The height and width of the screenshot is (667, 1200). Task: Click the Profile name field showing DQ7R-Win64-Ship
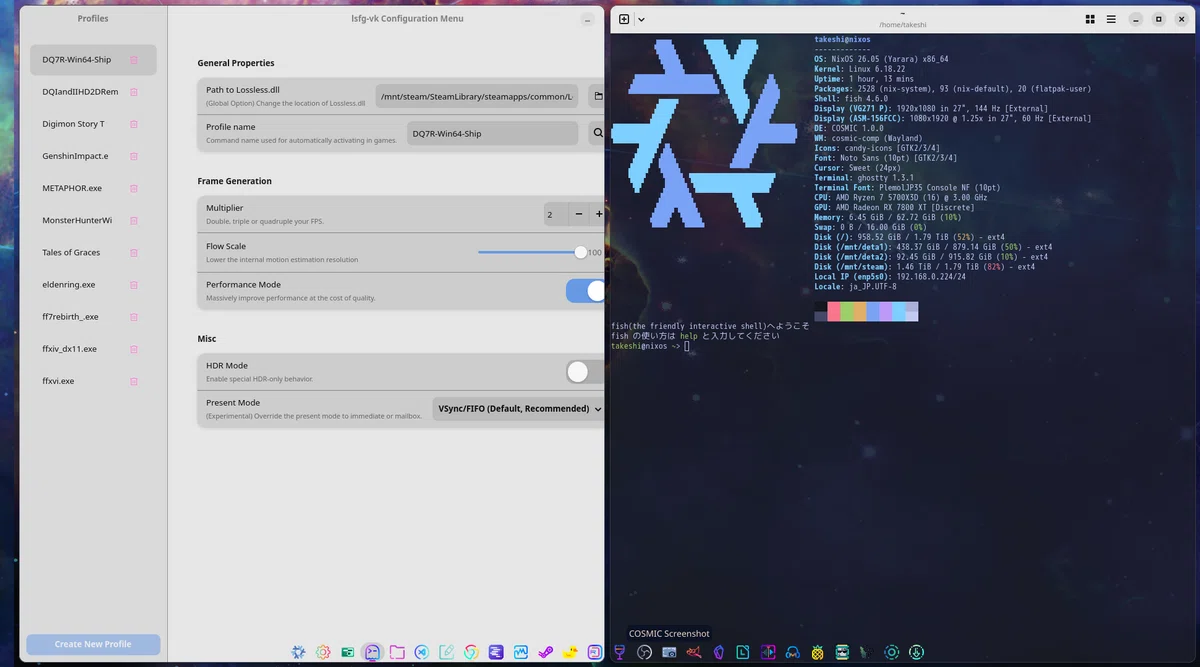point(493,133)
